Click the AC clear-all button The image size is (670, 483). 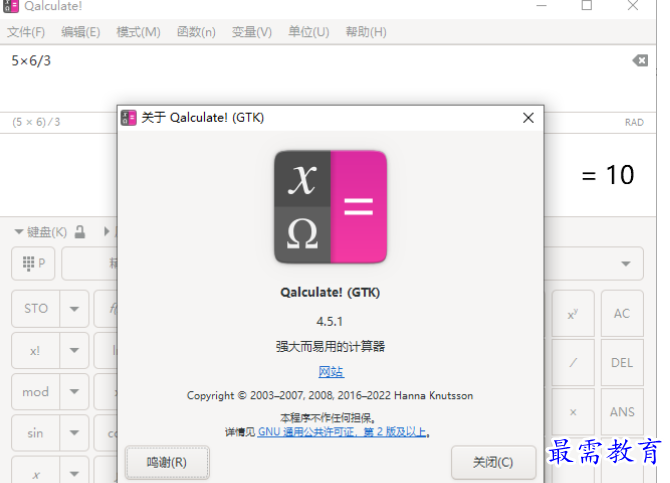622,314
